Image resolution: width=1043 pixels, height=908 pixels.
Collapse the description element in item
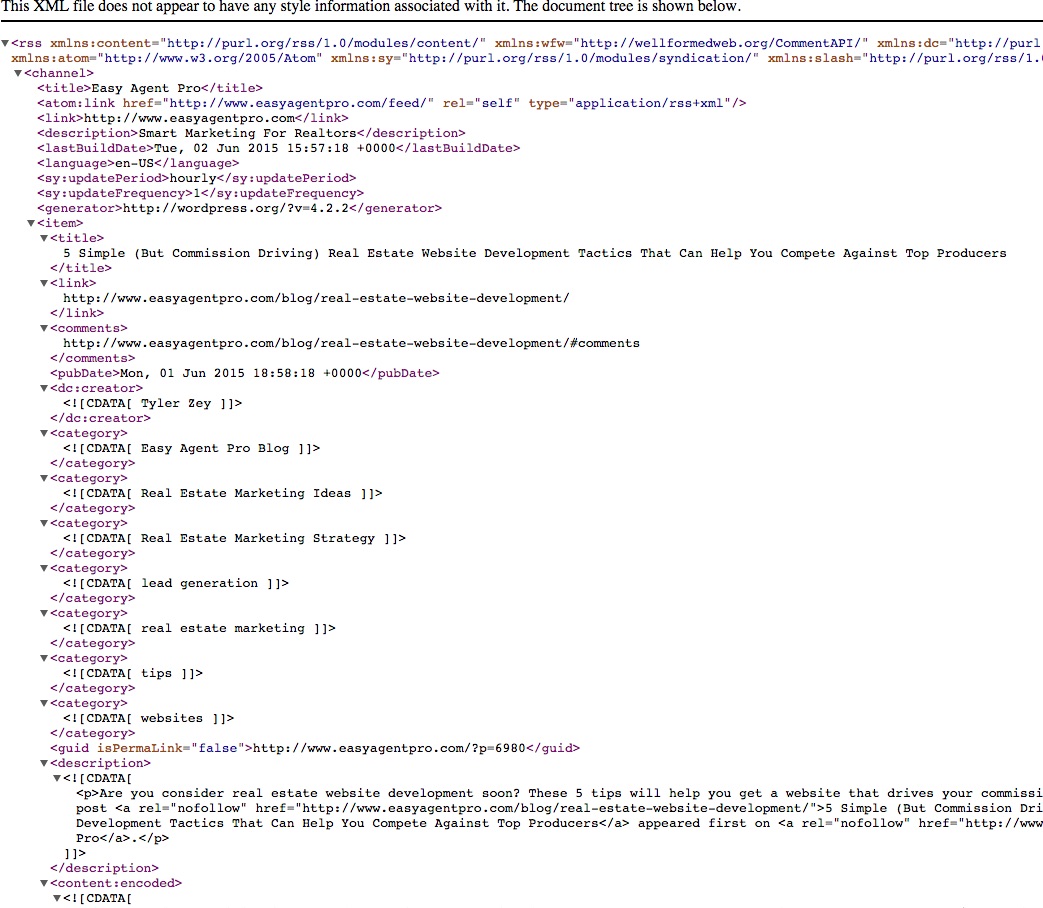(44, 764)
